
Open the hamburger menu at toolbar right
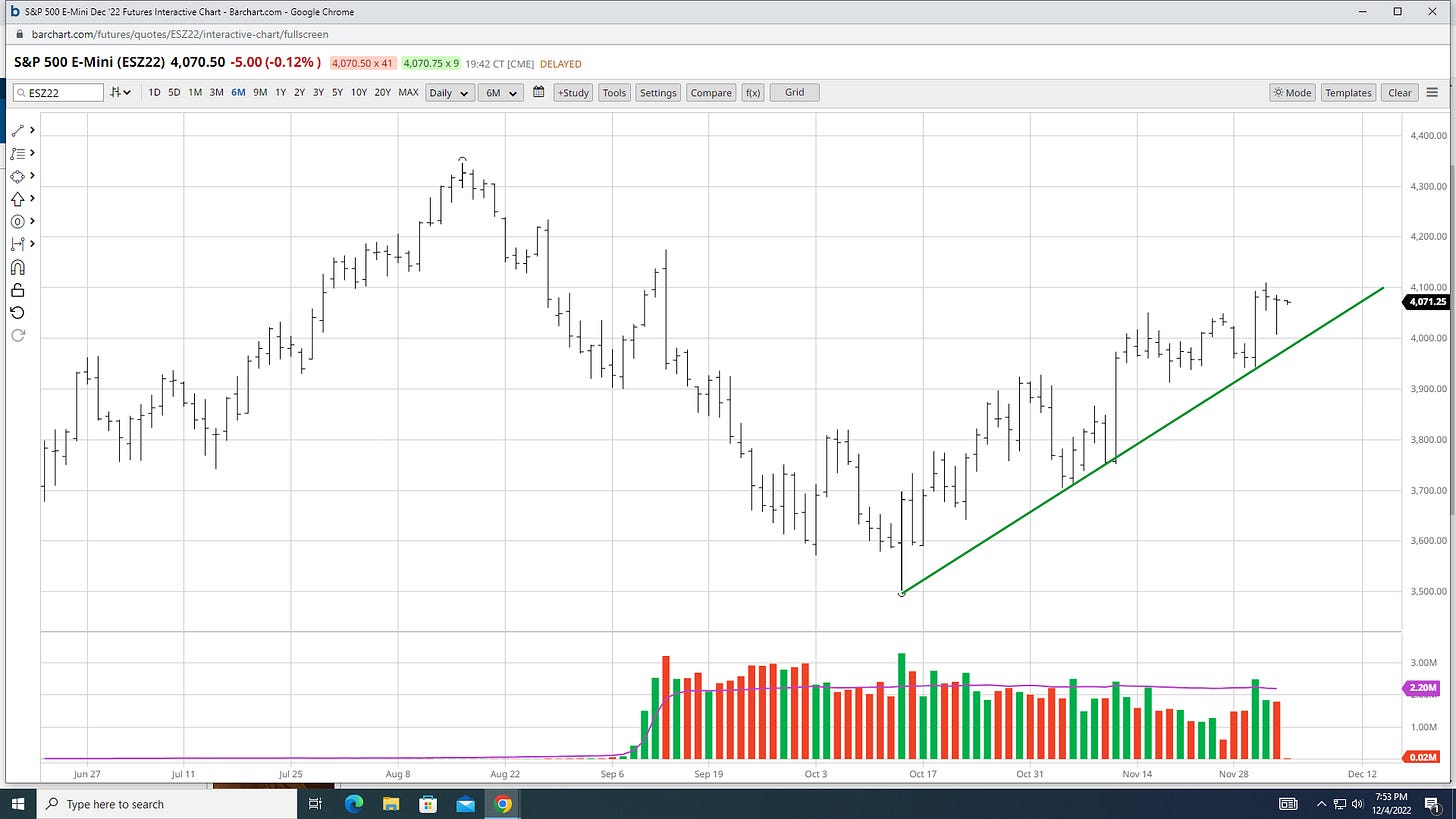pyautogui.click(x=1432, y=92)
